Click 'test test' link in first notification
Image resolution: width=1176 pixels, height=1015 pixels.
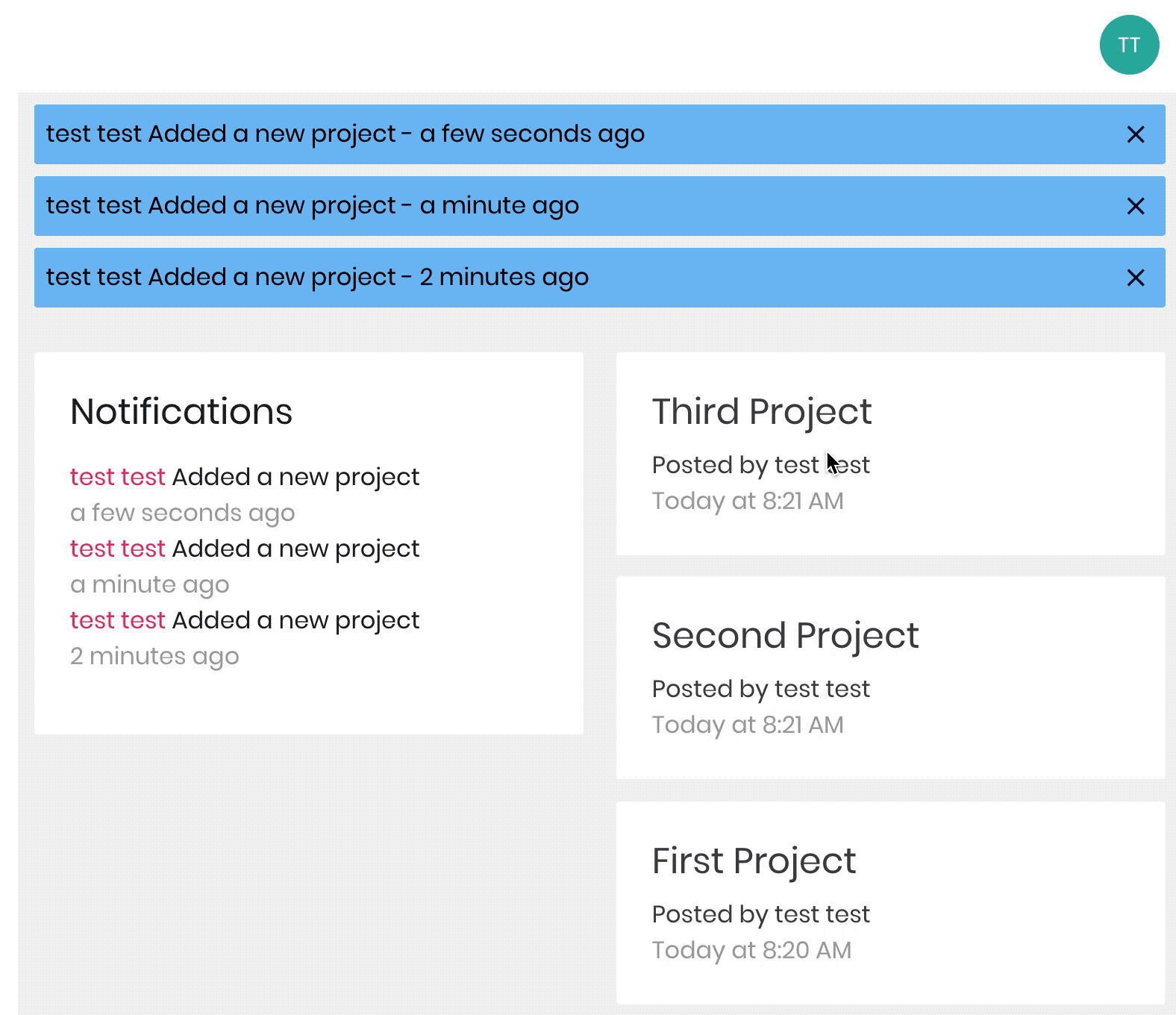coord(117,477)
